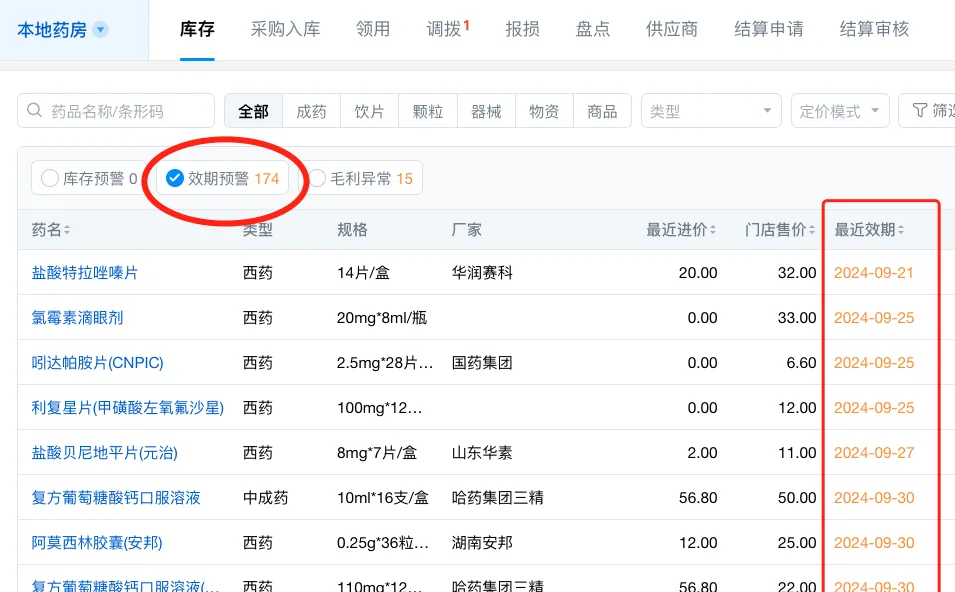Click the search magnifier icon

35,111
